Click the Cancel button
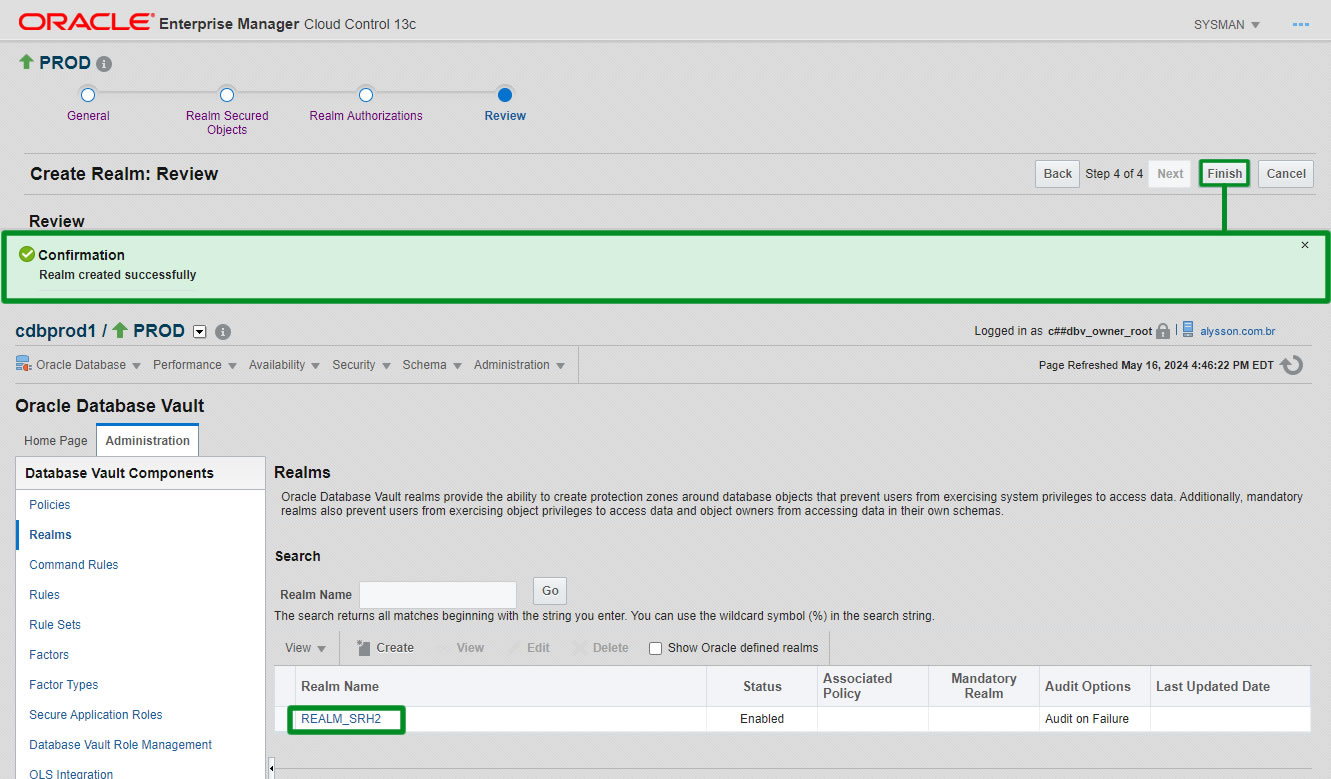 coord(1286,174)
